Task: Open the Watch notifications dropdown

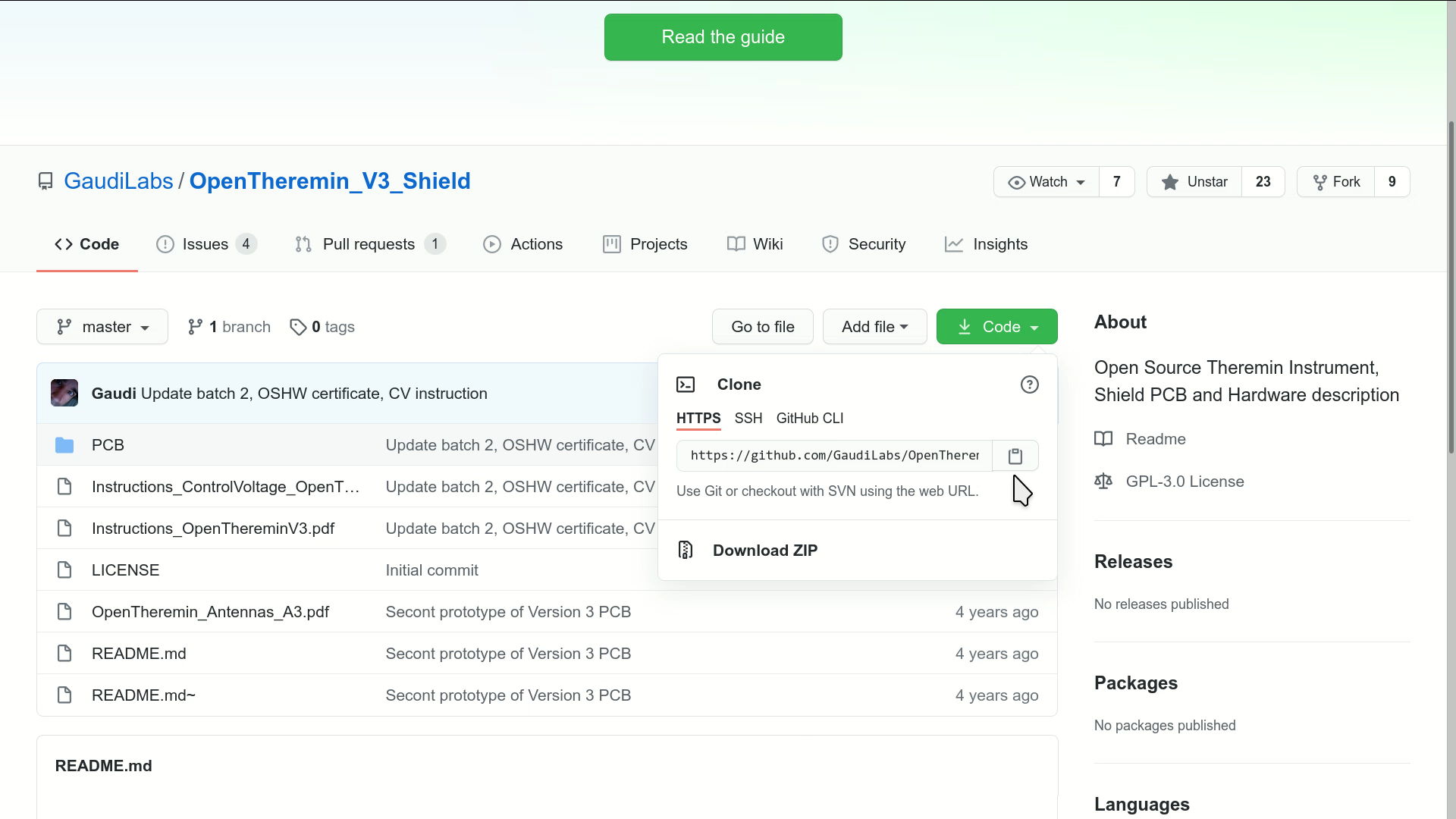Action: pos(1046,182)
